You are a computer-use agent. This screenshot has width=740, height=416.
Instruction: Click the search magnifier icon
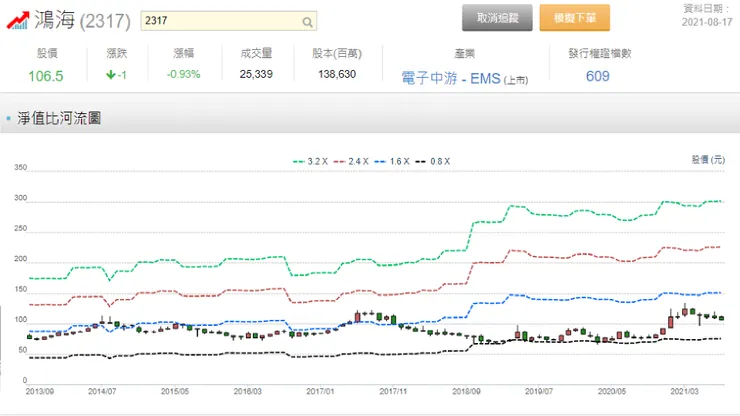306,20
